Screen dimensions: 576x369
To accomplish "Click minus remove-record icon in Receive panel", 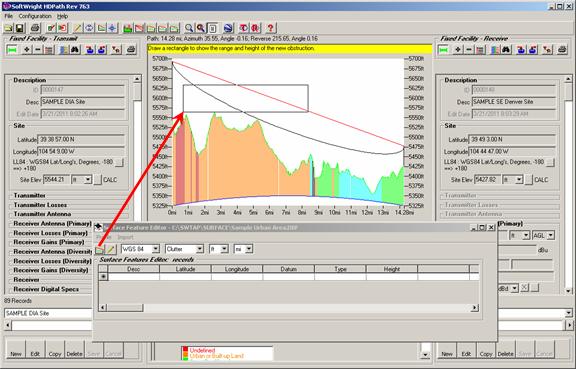I will pos(469,50).
